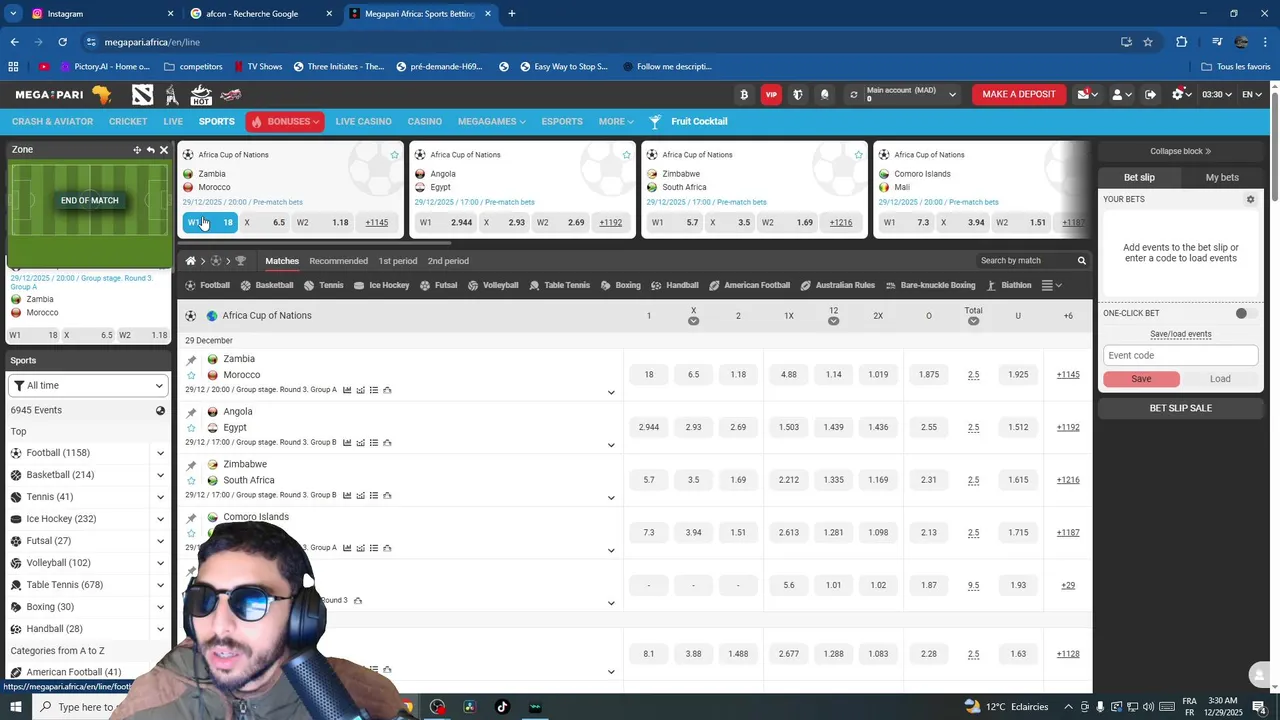Open more sports list dropdown after Biathlon
Image resolution: width=1280 pixels, height=720 pixels.
coord(1051,285)
